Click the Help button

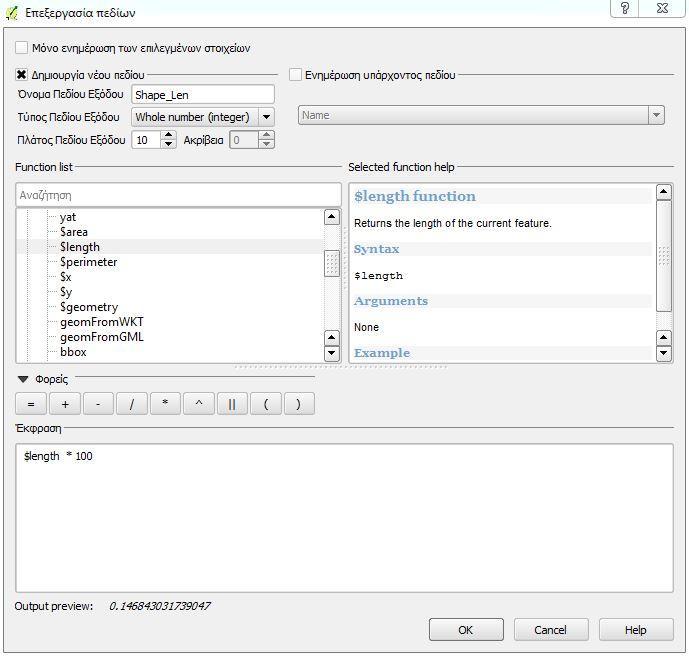coord(636,630)
